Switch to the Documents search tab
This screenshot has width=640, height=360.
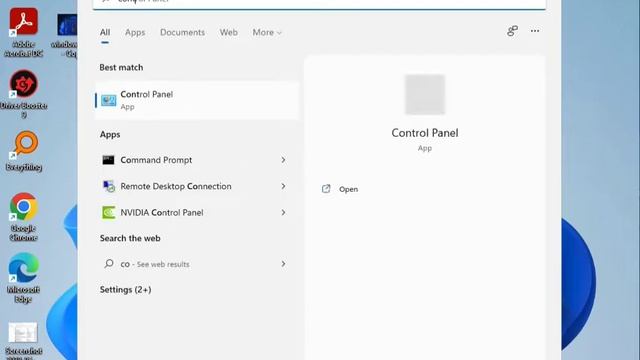click(182, 32)
